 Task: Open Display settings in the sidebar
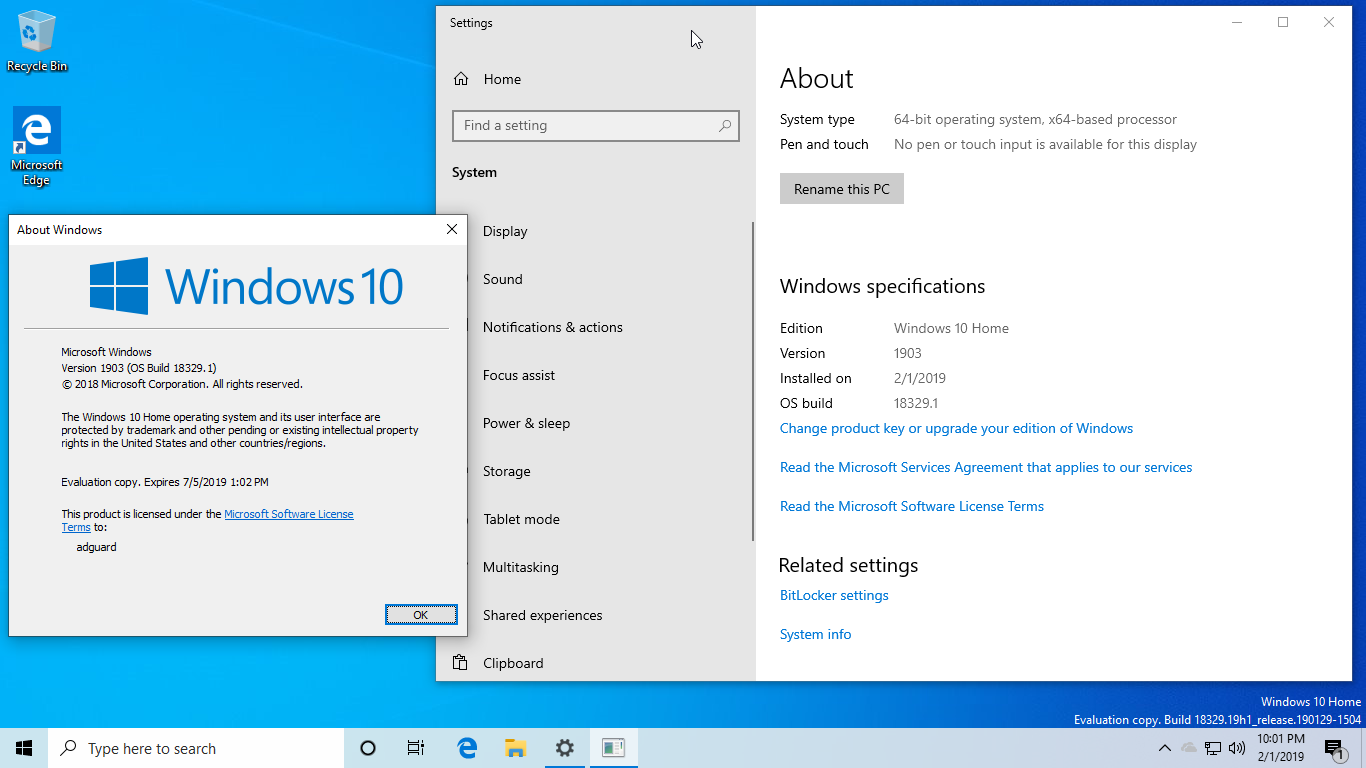coord(505,231)
